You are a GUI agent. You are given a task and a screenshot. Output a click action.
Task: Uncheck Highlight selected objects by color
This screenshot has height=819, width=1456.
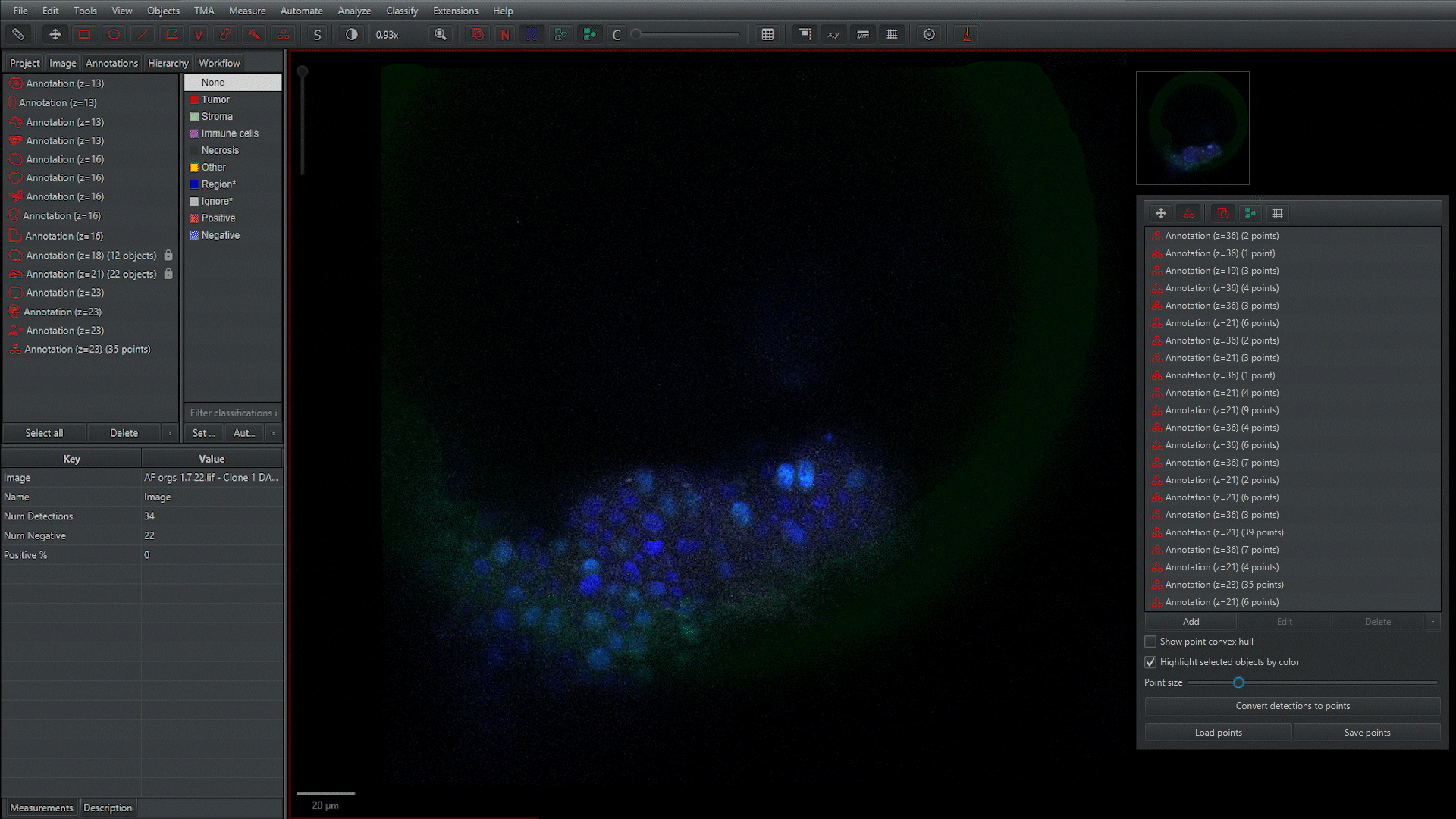(x=1150, y=662)
